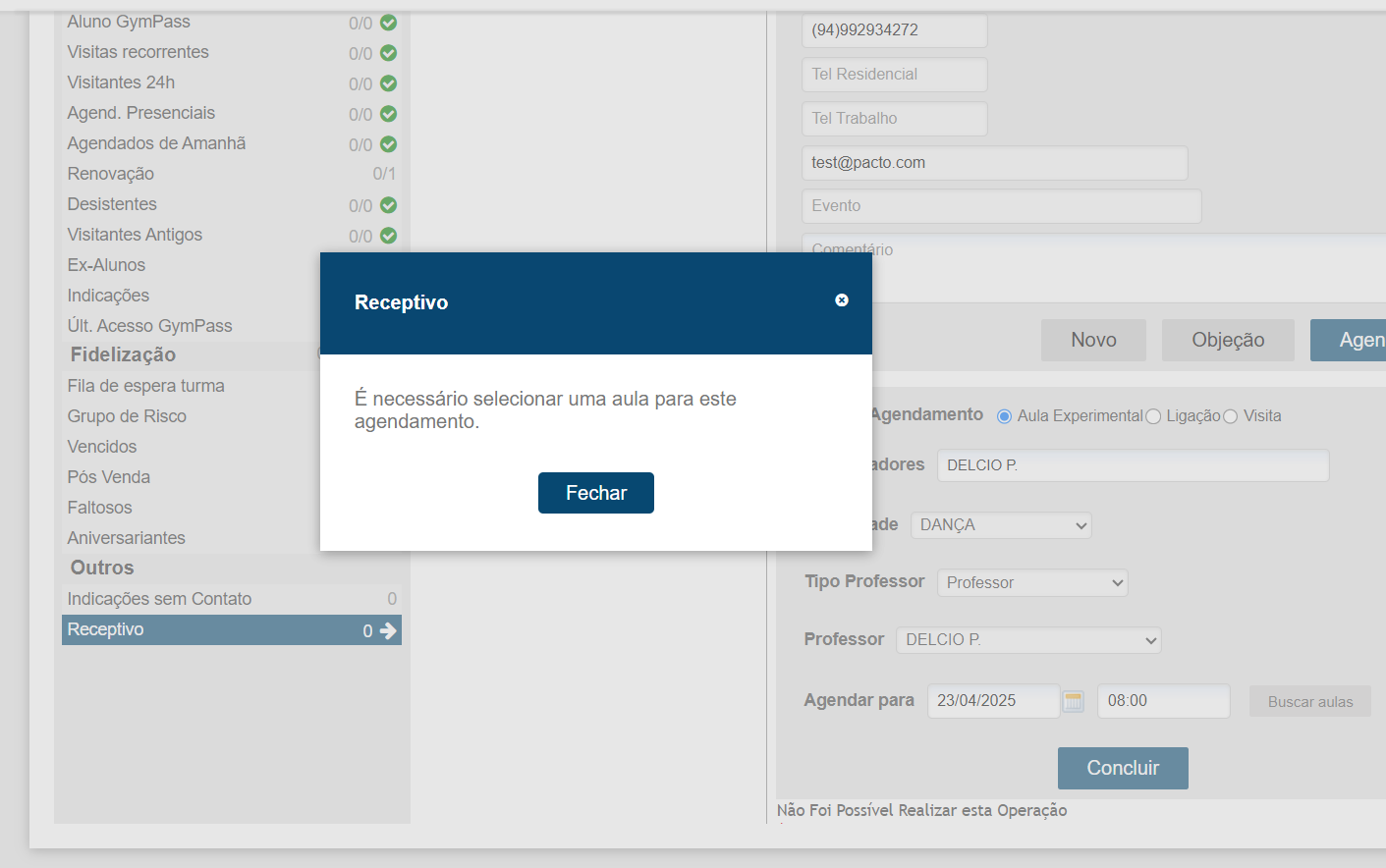The image size is (1386, 868).
Task: Select the Ligação radio option
Action: pos(1153,416)
